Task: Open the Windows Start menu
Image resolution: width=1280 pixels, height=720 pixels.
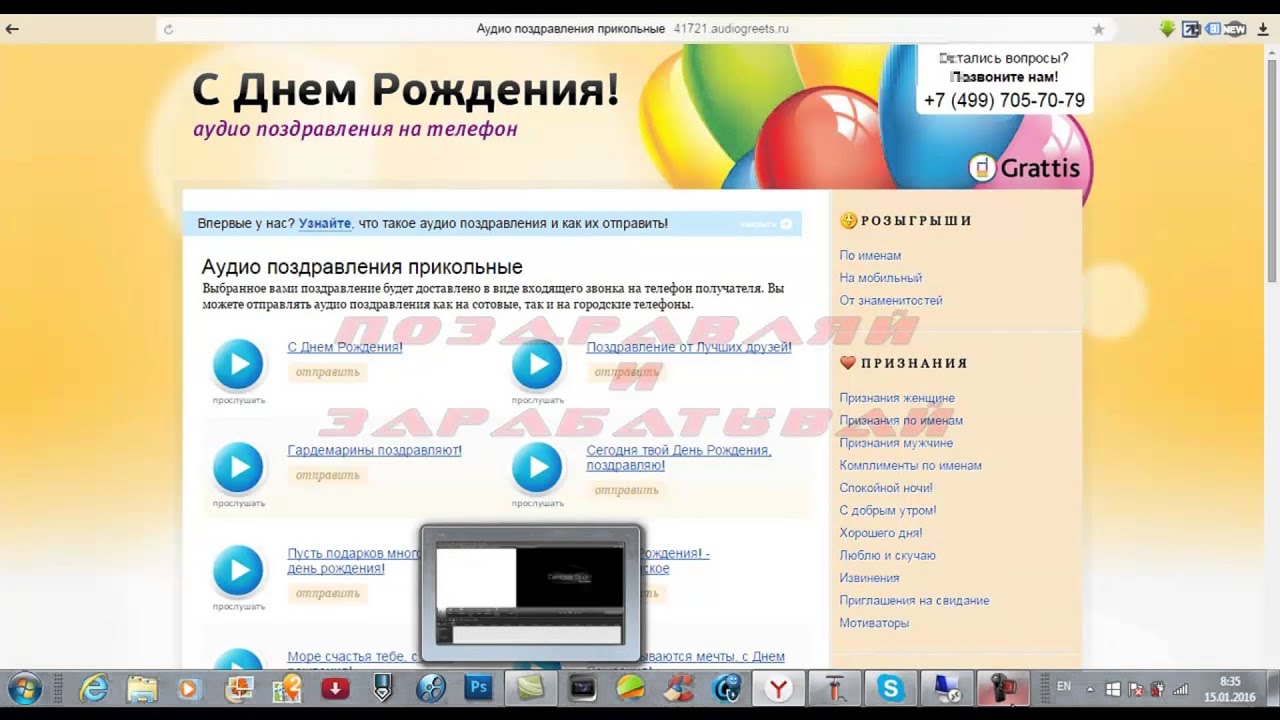Action: click(25, 689)
